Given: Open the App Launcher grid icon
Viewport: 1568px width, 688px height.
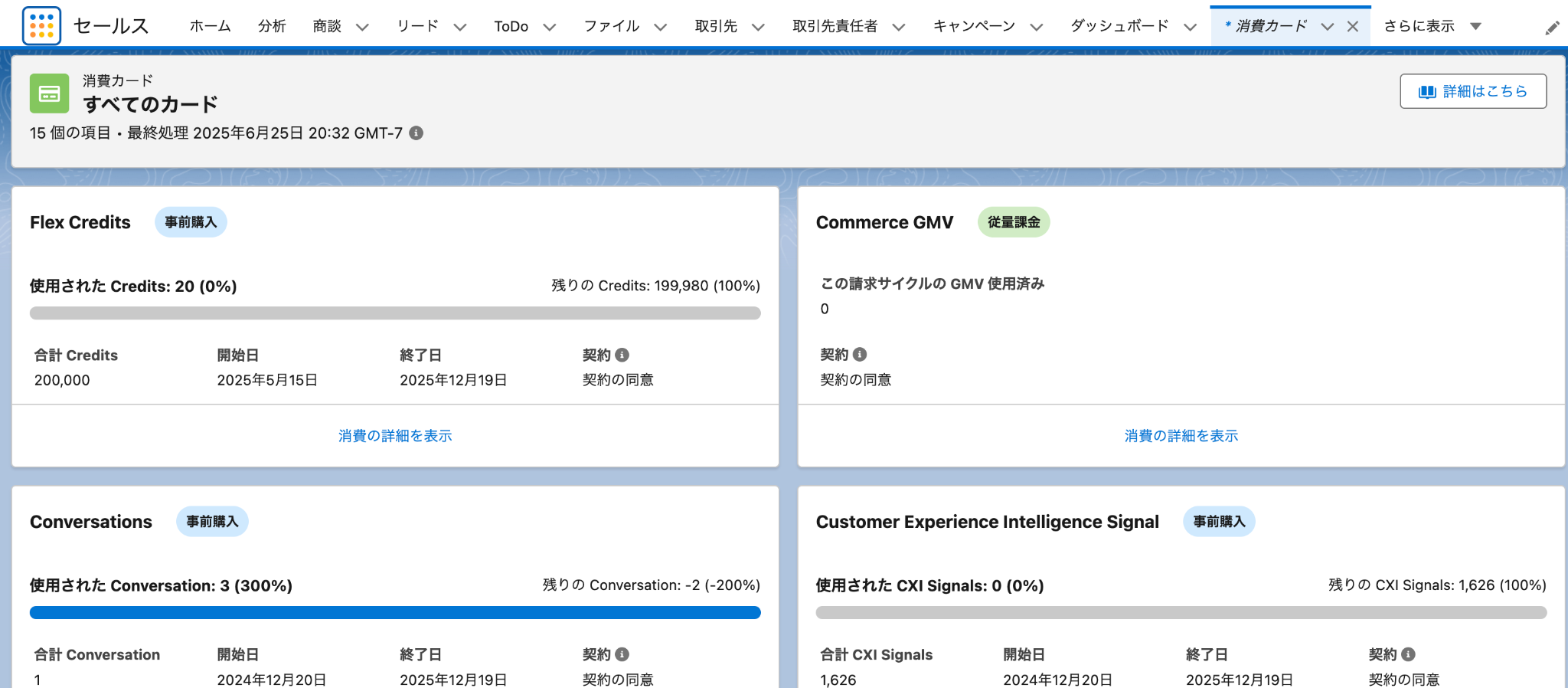Looking at the screenshot, I should (x=42, y=25).
